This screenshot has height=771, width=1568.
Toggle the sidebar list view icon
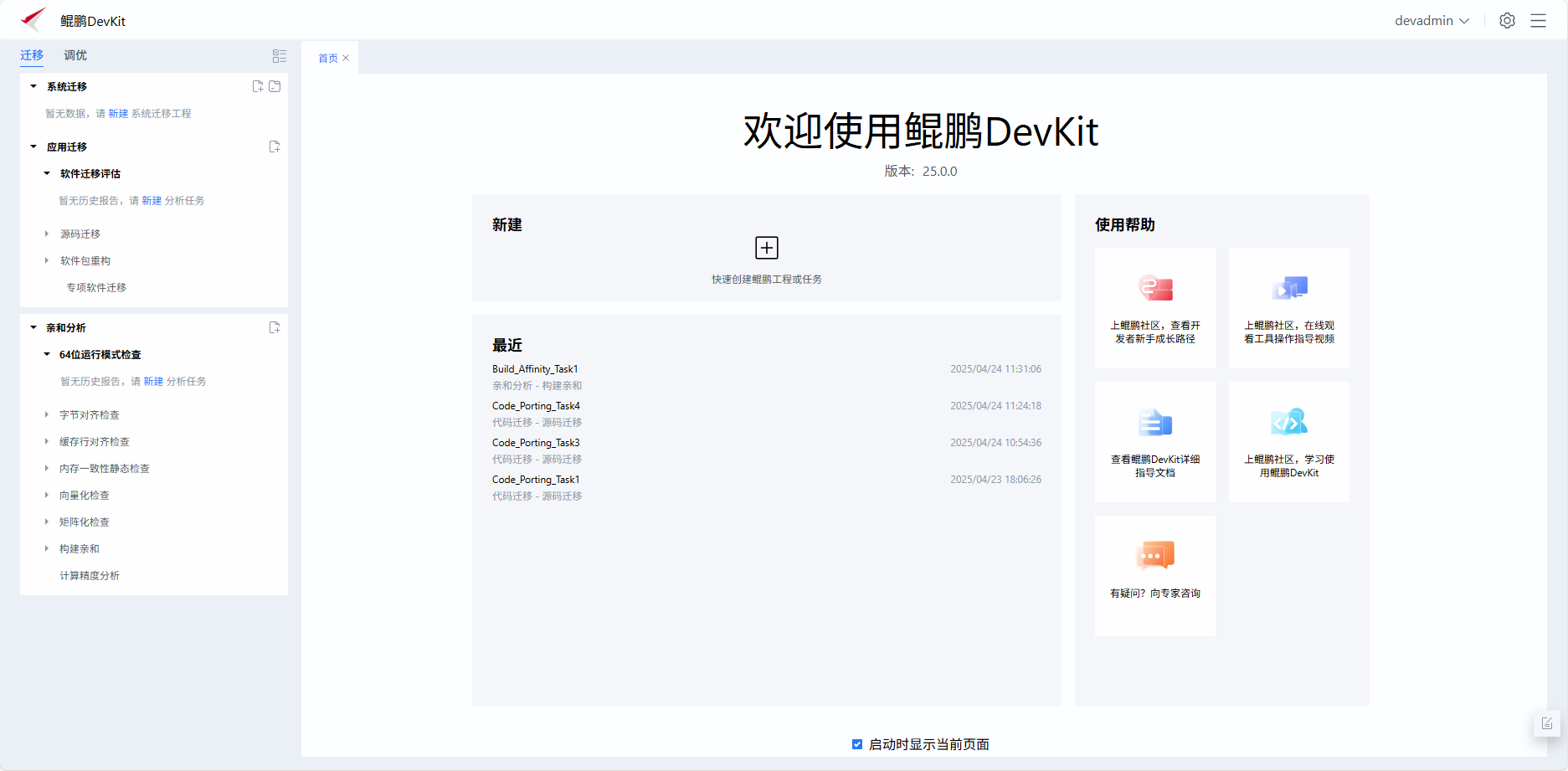280,56
